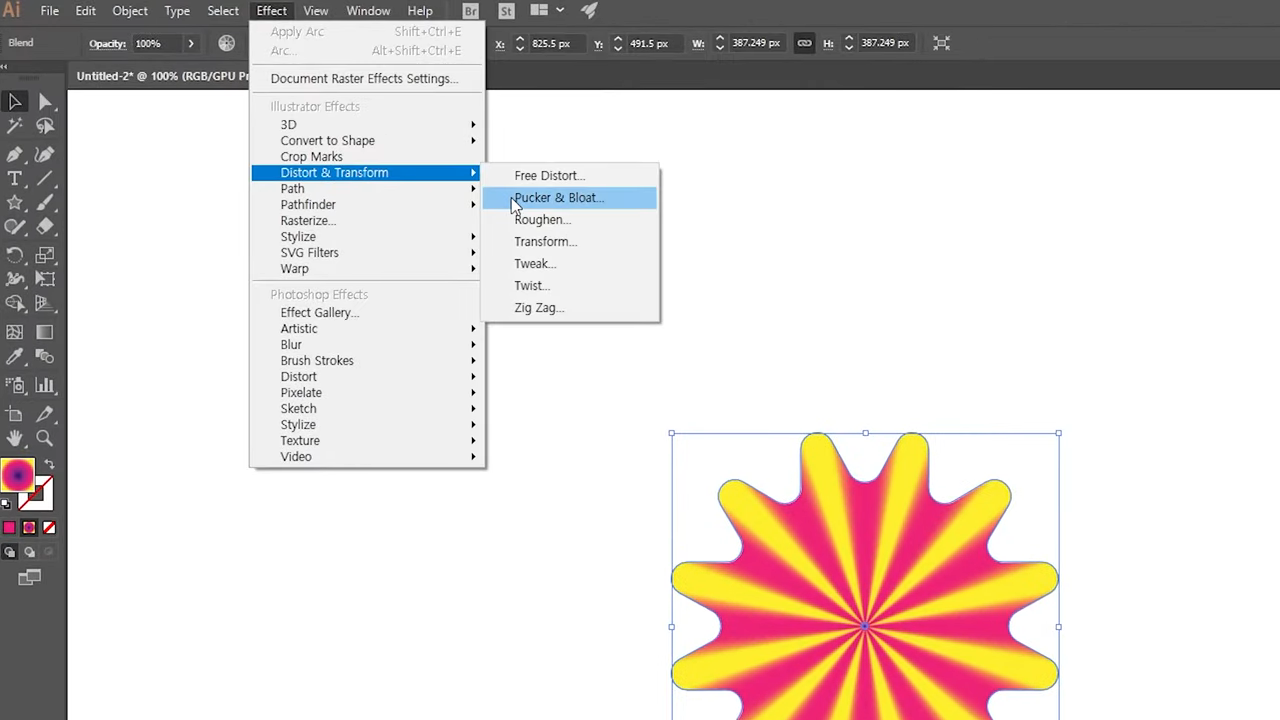This screenshot has width=1280, height=720.
Task: Select the Shaper tool
Action: tap(15, 227)
